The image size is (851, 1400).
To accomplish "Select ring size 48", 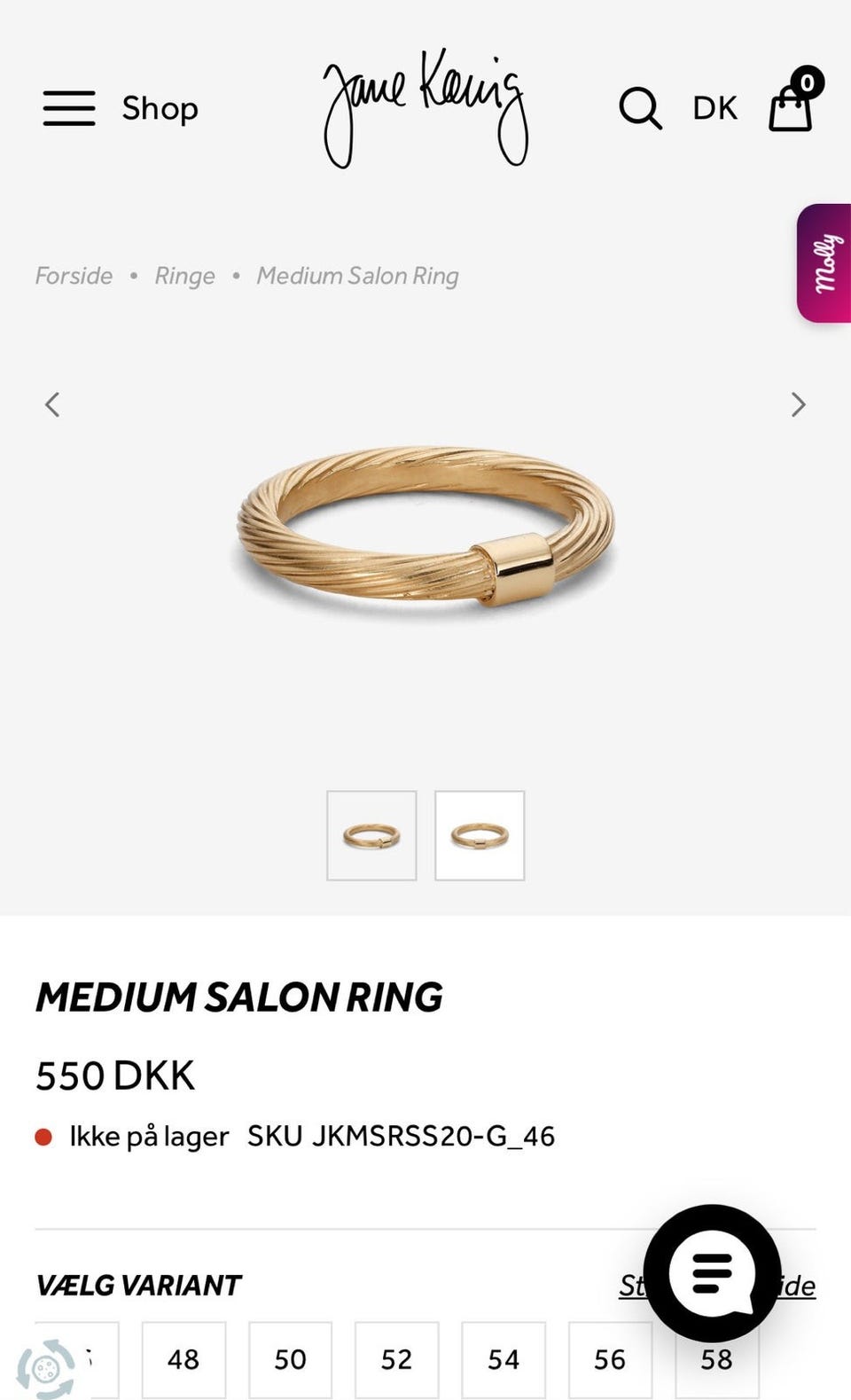I will (x=183, y=1359).
